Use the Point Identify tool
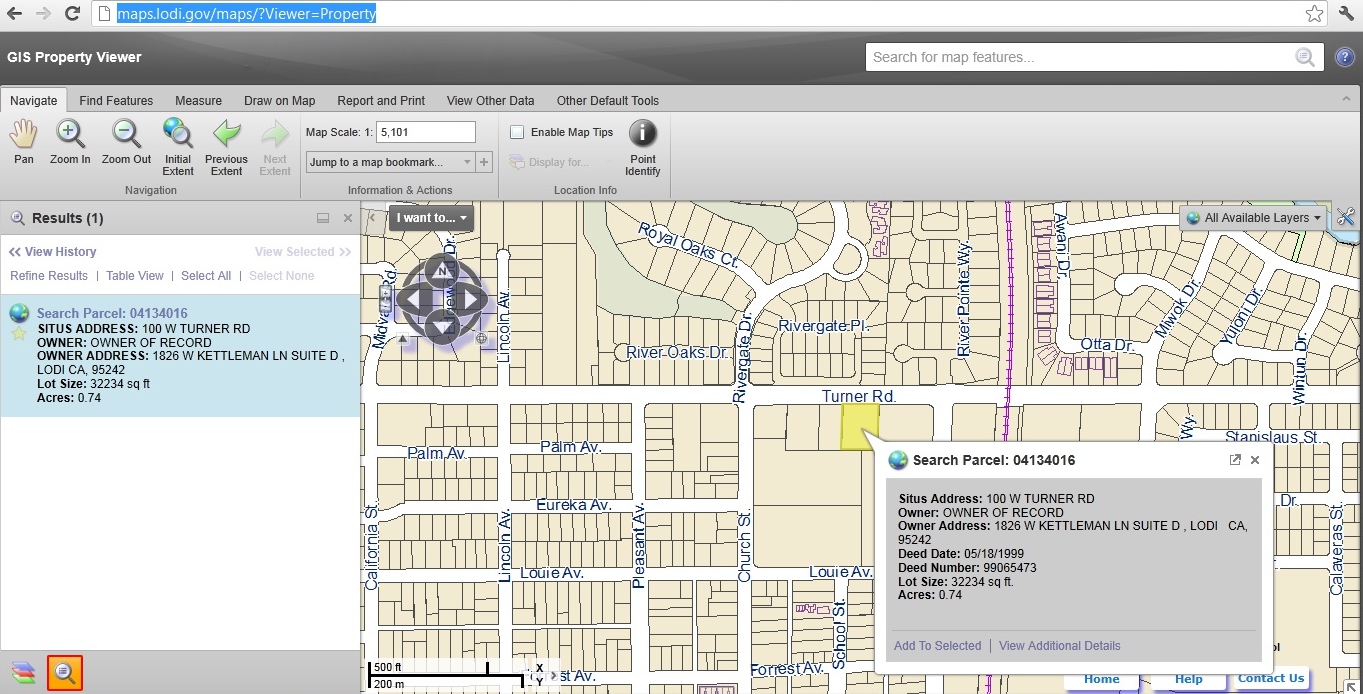Screen dimensions: 1363x694 pyautogui.click(x=642, y=140)
